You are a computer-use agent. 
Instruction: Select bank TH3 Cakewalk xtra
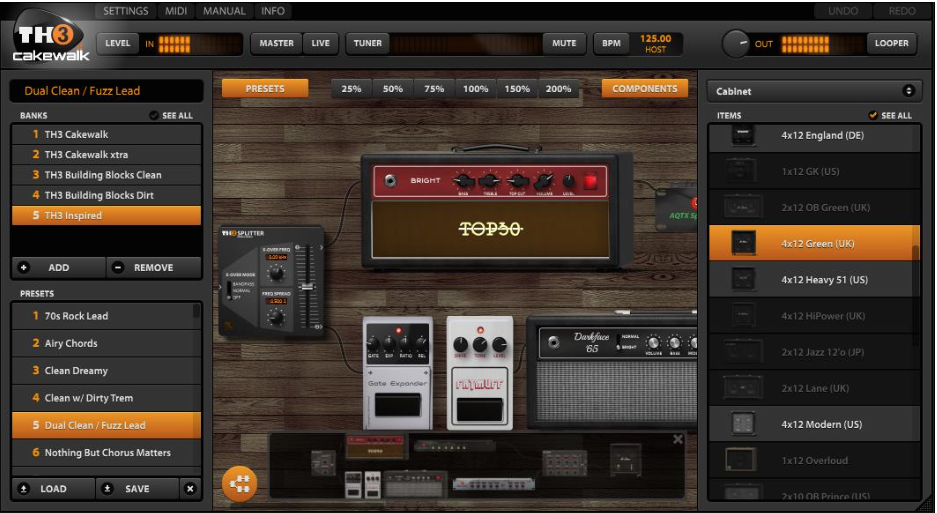click(x=106, y=154)
